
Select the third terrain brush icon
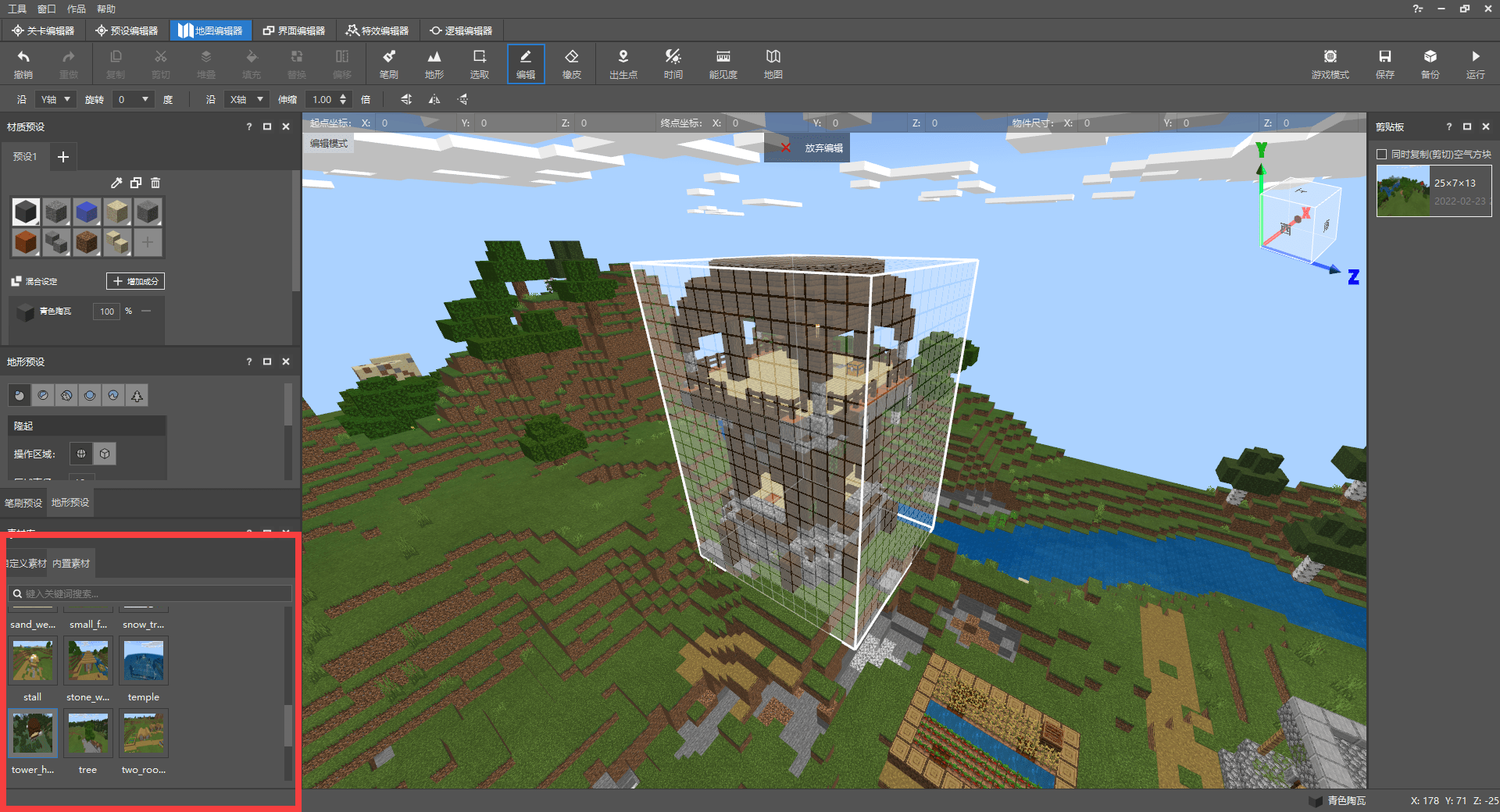[x=66, y=396]
